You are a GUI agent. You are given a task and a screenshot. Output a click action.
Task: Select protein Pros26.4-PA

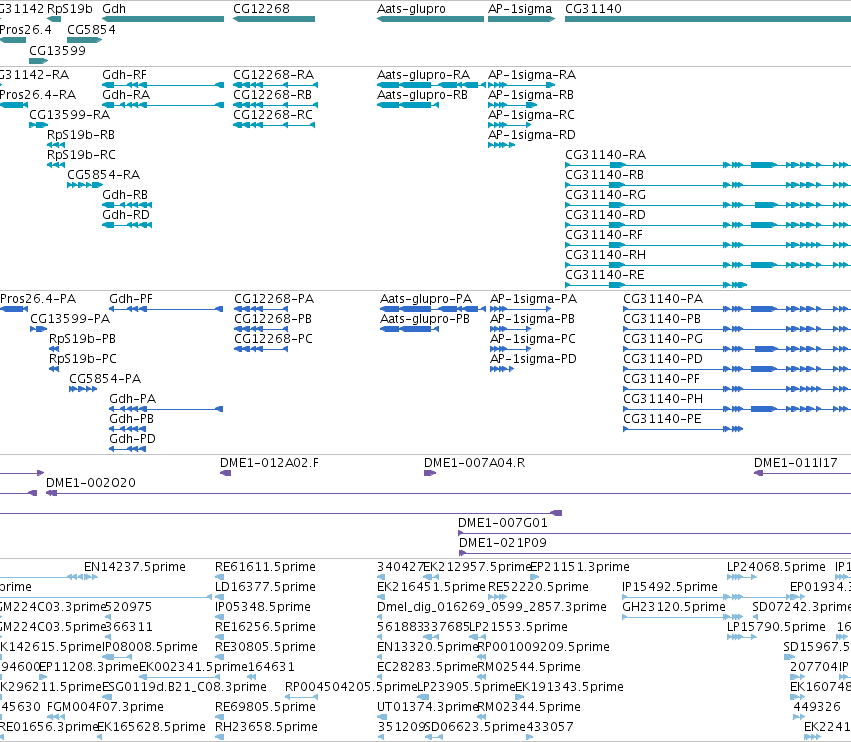tap(38, 299)
